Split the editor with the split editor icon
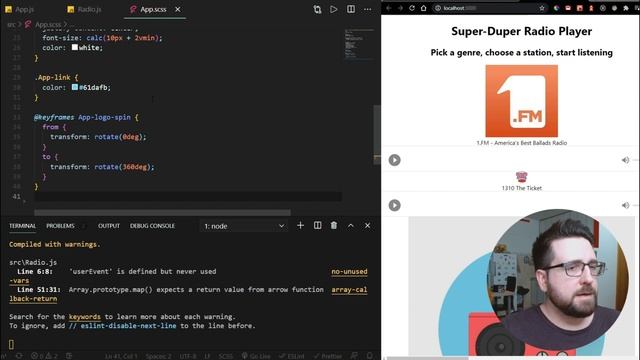 [351, 9]
